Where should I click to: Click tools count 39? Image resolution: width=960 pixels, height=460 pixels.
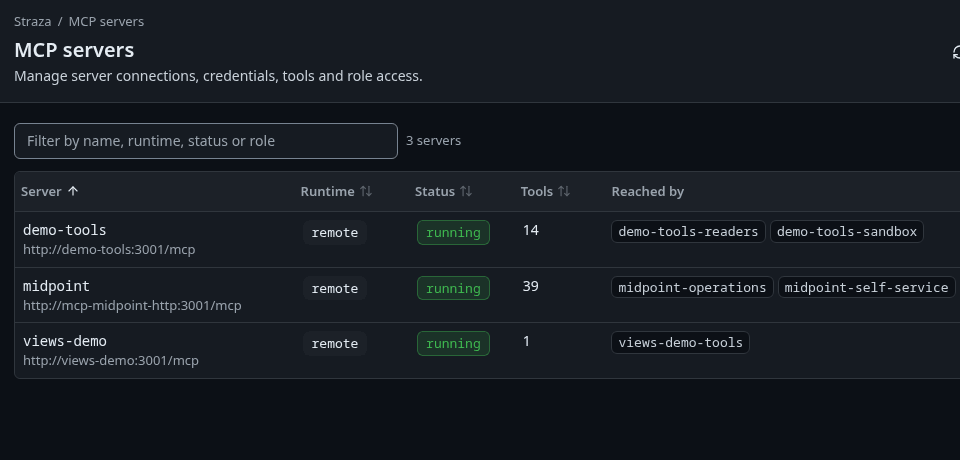coord(531,286)
